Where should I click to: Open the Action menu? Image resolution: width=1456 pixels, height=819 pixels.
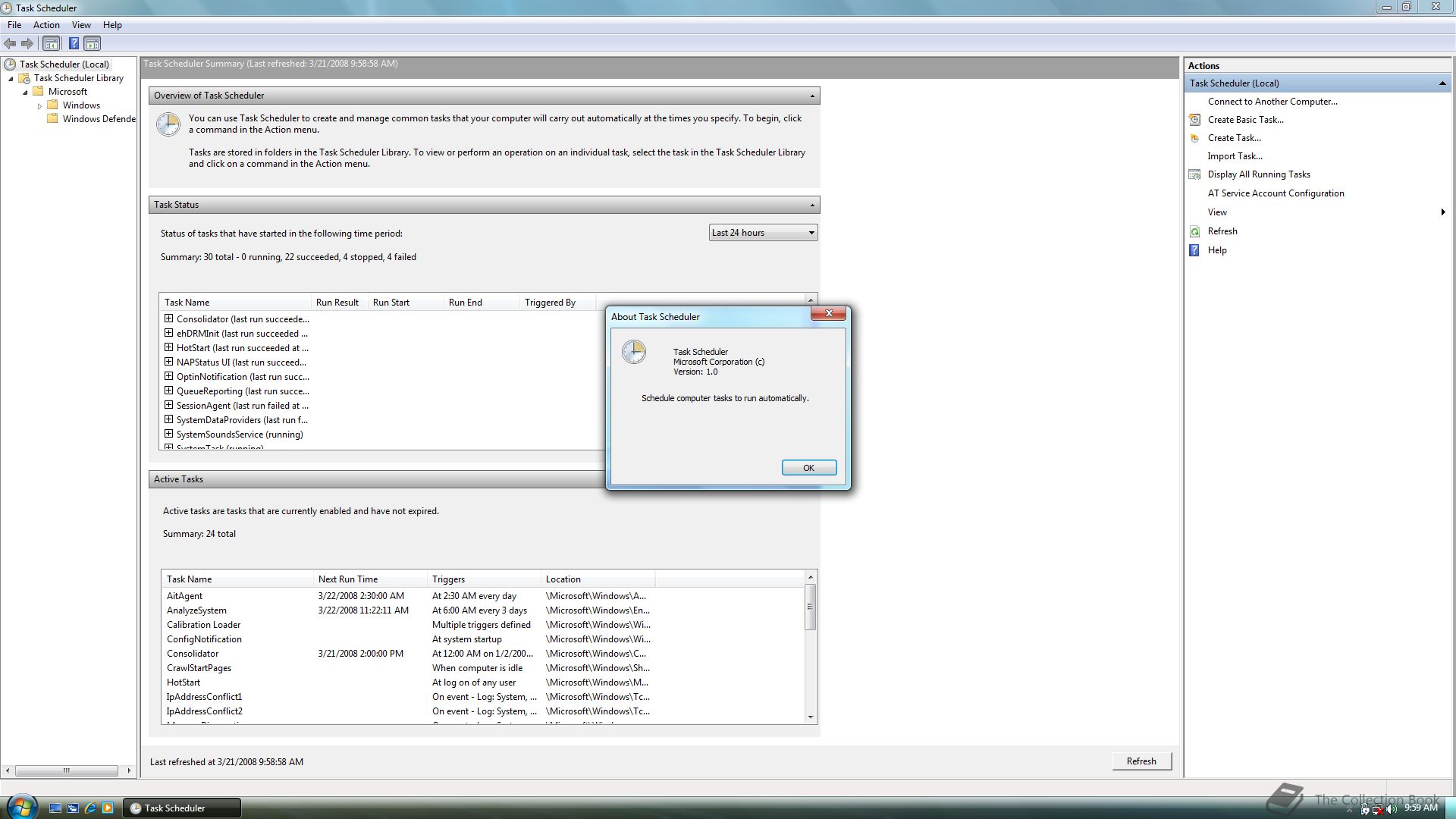pos(46,25)
